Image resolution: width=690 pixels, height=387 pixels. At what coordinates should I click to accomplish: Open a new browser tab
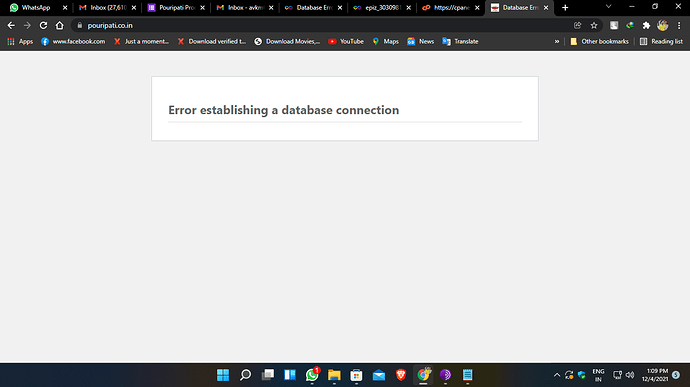click(565, 7)
